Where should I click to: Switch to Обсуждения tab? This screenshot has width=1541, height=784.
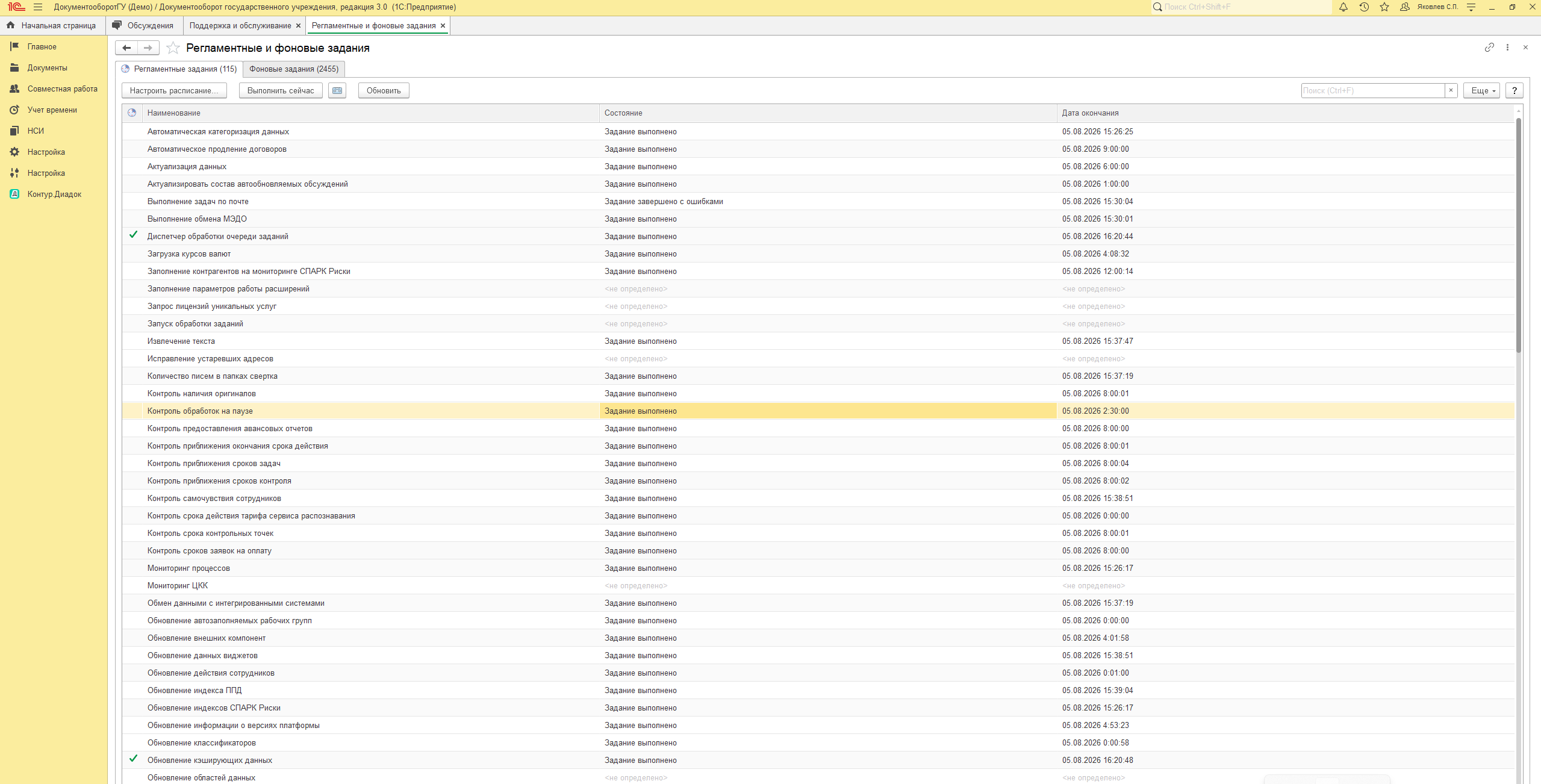coord(143,26)
